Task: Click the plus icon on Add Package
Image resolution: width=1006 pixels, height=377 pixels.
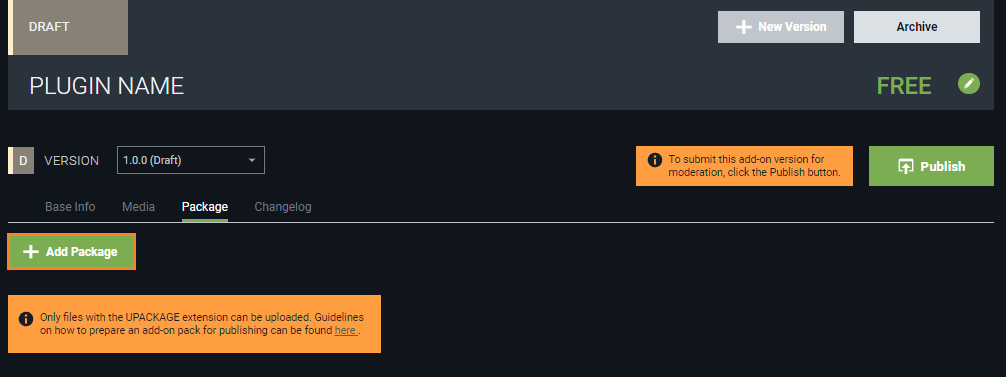Action: (x=31, y=252)
